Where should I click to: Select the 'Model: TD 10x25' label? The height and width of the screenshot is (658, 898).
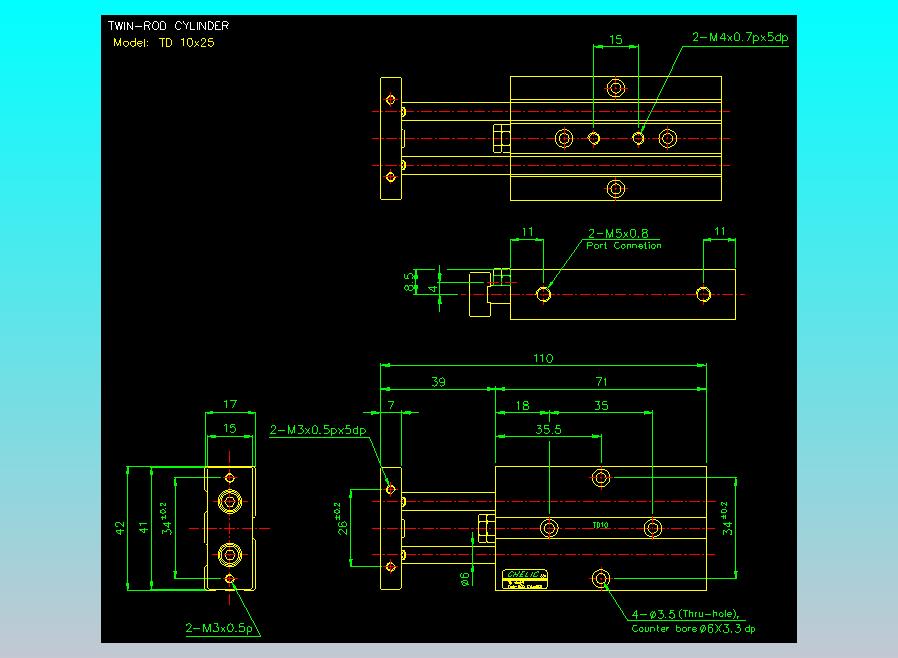tap(164, 43)
